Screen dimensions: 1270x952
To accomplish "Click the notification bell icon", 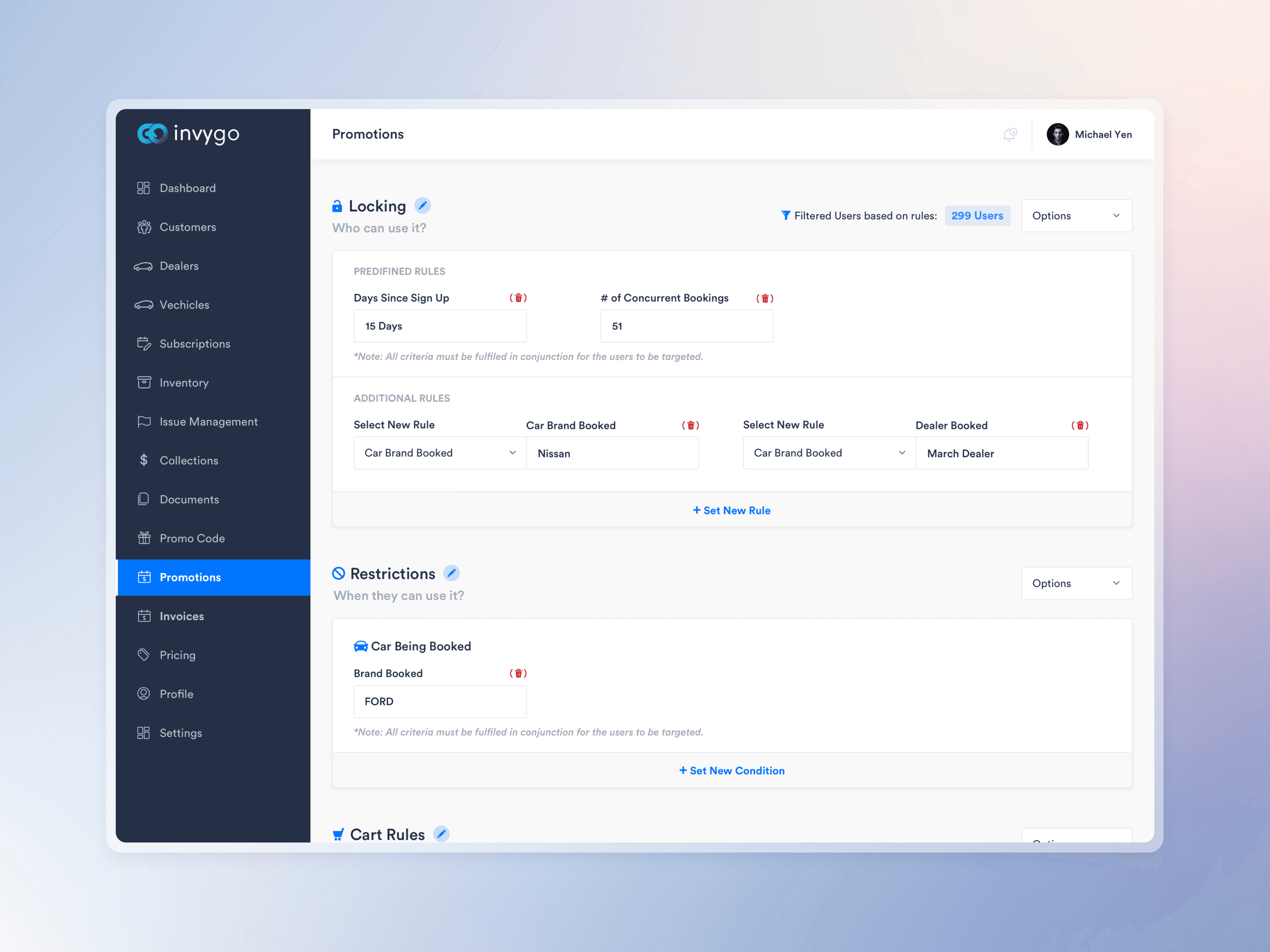I will click(x=1010, y=134).
